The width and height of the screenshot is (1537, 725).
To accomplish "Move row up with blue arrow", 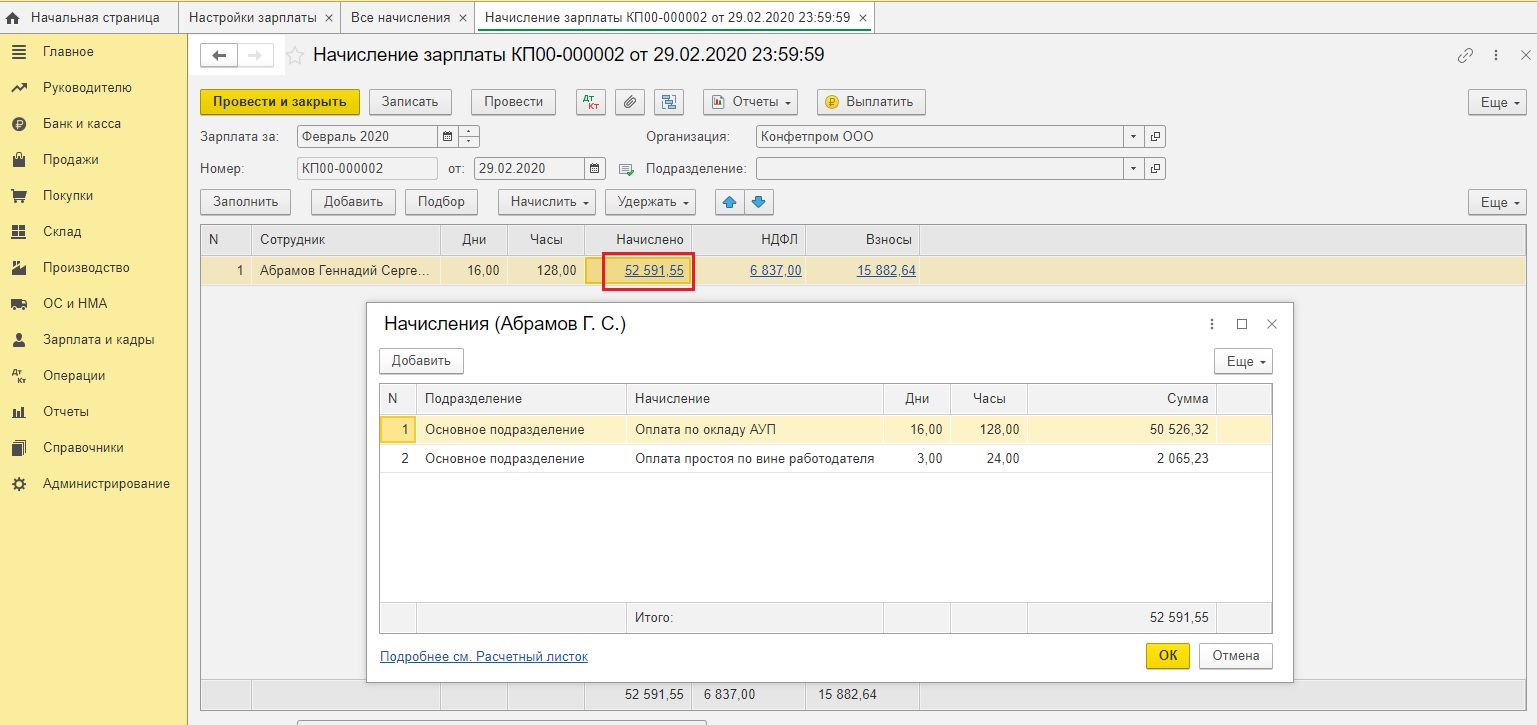I will 729,202.
